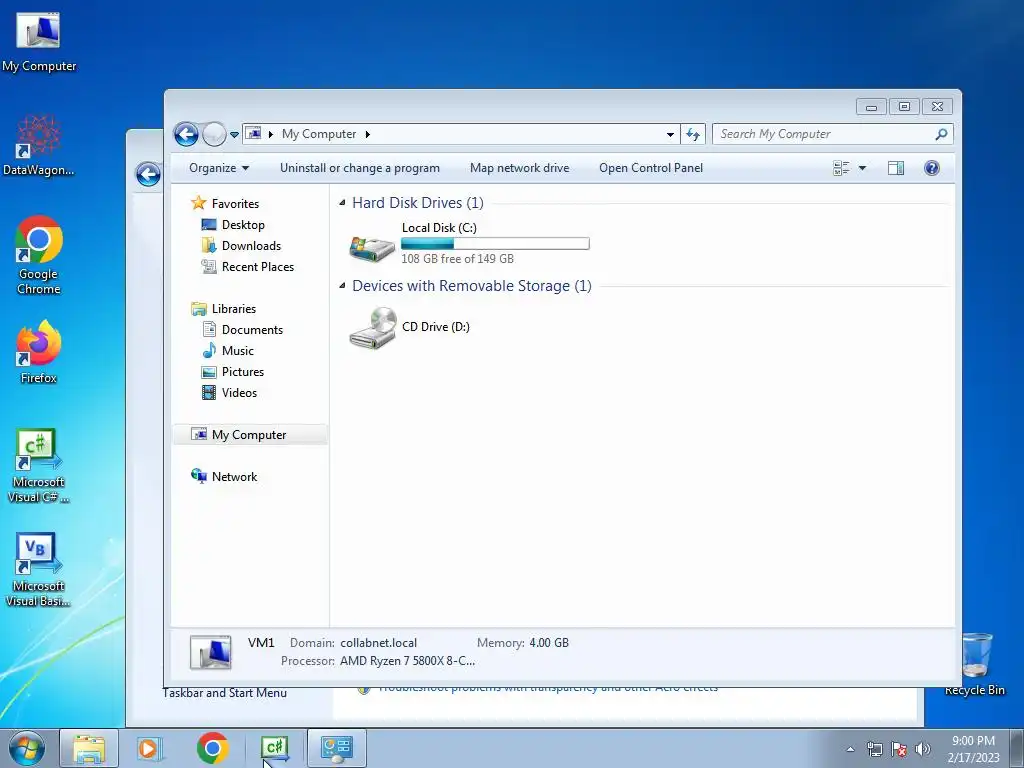
Task: Click the VM1 computer icon in details pane
Action: coord(210,652)
